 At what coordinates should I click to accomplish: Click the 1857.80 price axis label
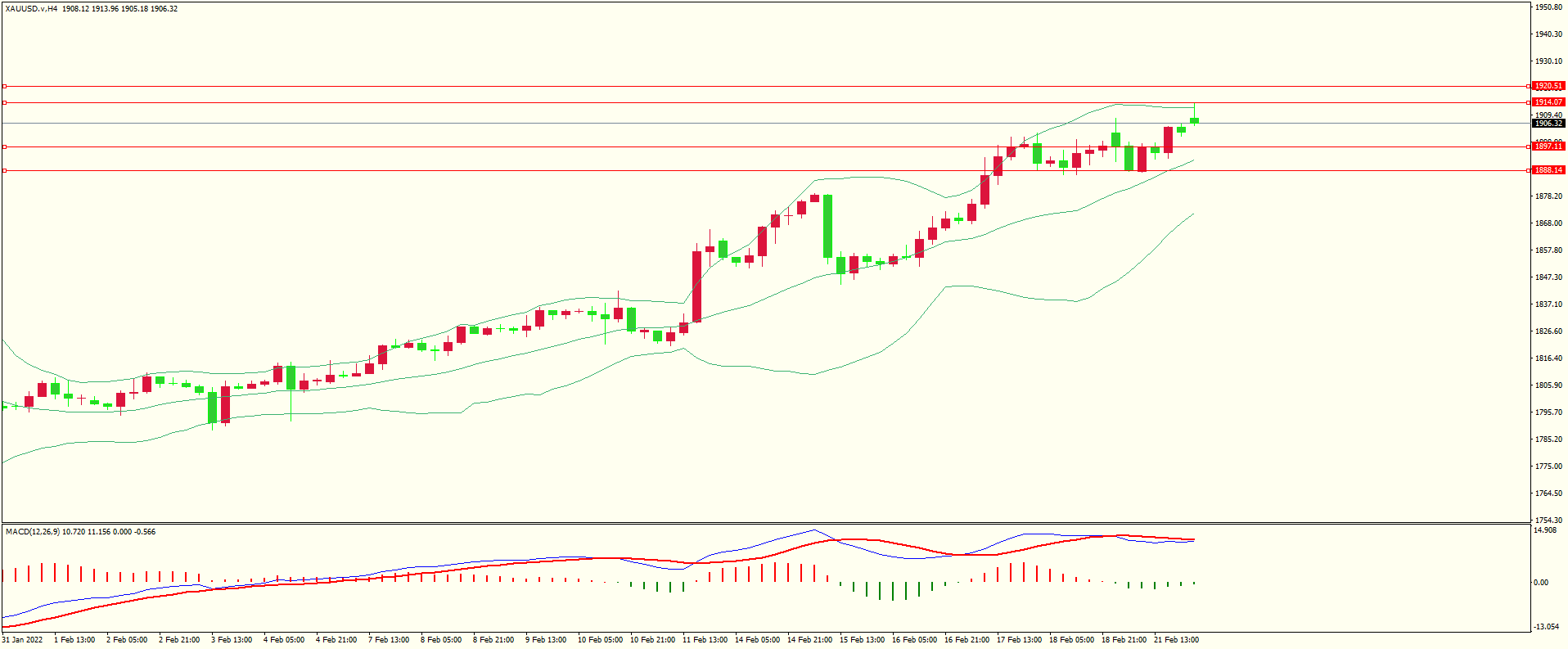pos(1548,250)
